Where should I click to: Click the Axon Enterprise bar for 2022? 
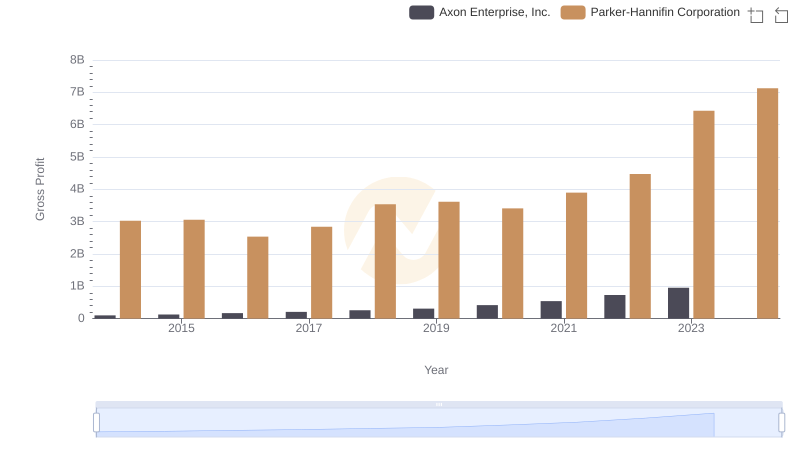615,307
